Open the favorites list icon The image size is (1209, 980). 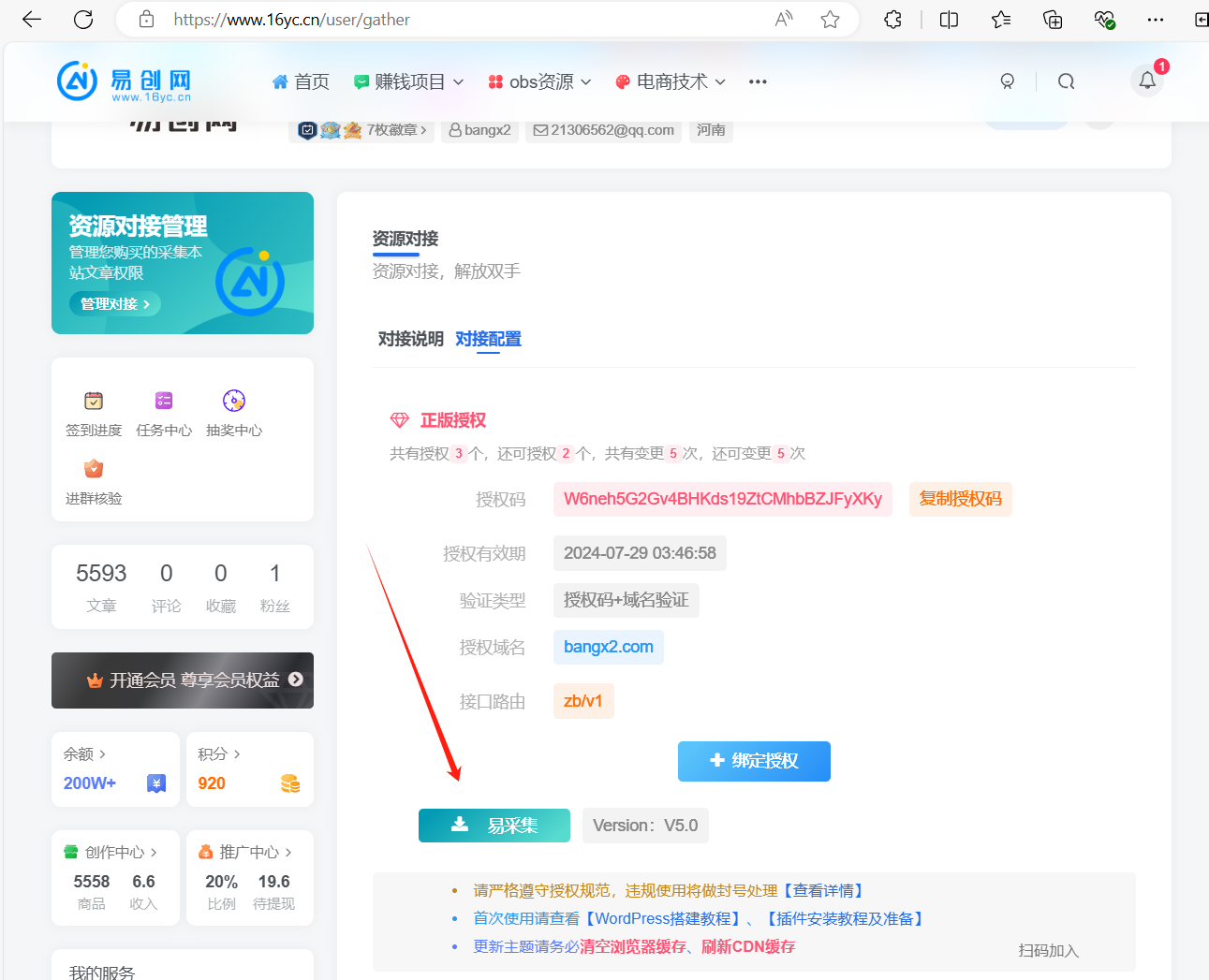tap(1001, 20)
